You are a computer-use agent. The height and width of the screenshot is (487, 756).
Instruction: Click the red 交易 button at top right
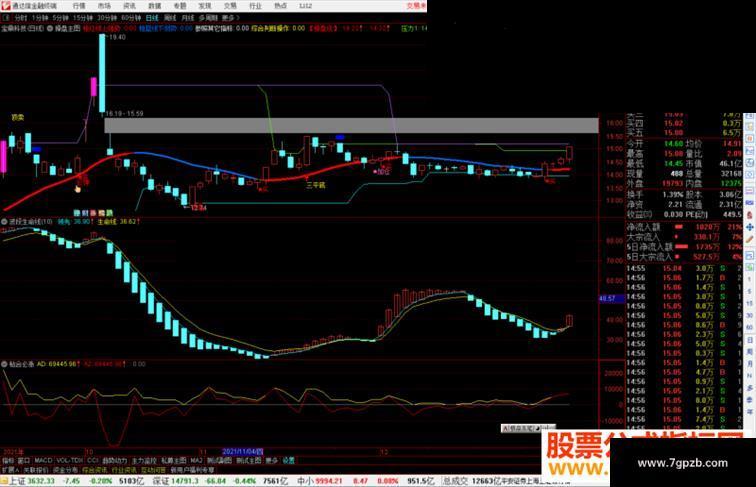416,6
